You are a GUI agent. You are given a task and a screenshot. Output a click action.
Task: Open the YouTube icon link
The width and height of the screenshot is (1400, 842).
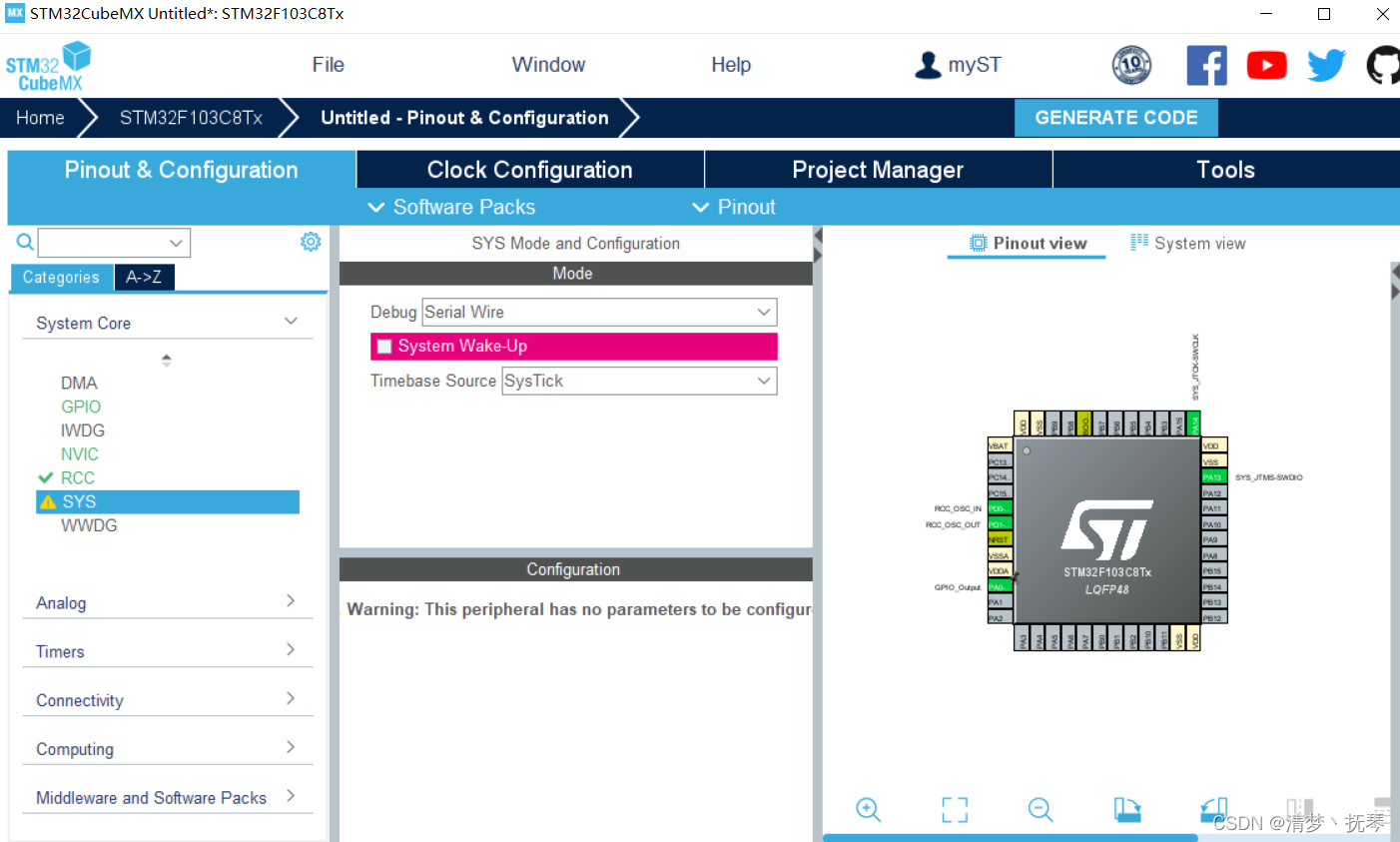point(1266,66)
